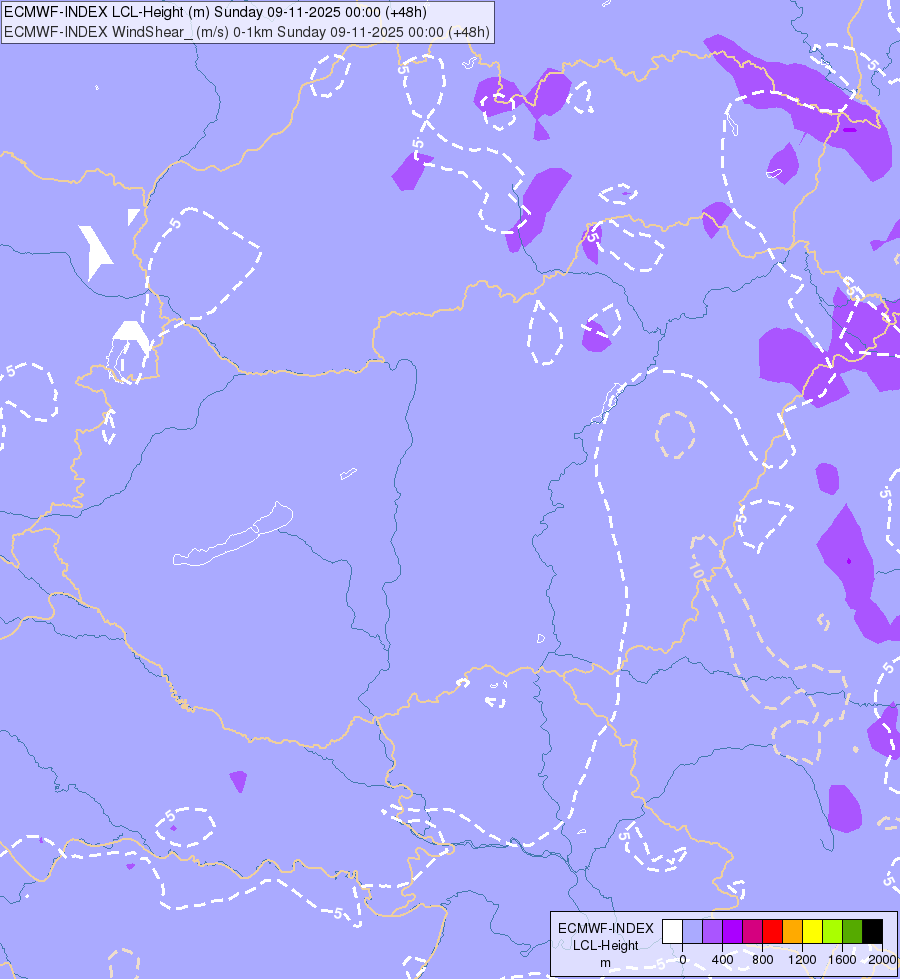Select the orange legend swatch
This screenshot has width=900, height=979.
coord(793,931)
